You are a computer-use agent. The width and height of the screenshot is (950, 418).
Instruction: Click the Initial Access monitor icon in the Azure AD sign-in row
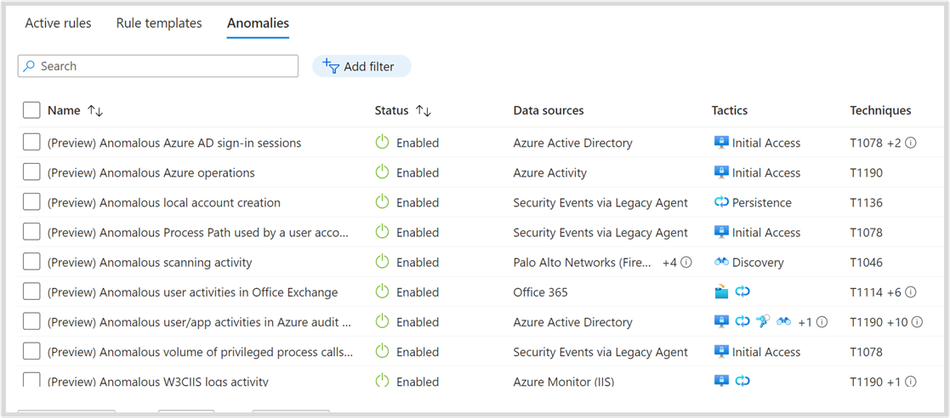pyautogui.click(x=721, y=142)
